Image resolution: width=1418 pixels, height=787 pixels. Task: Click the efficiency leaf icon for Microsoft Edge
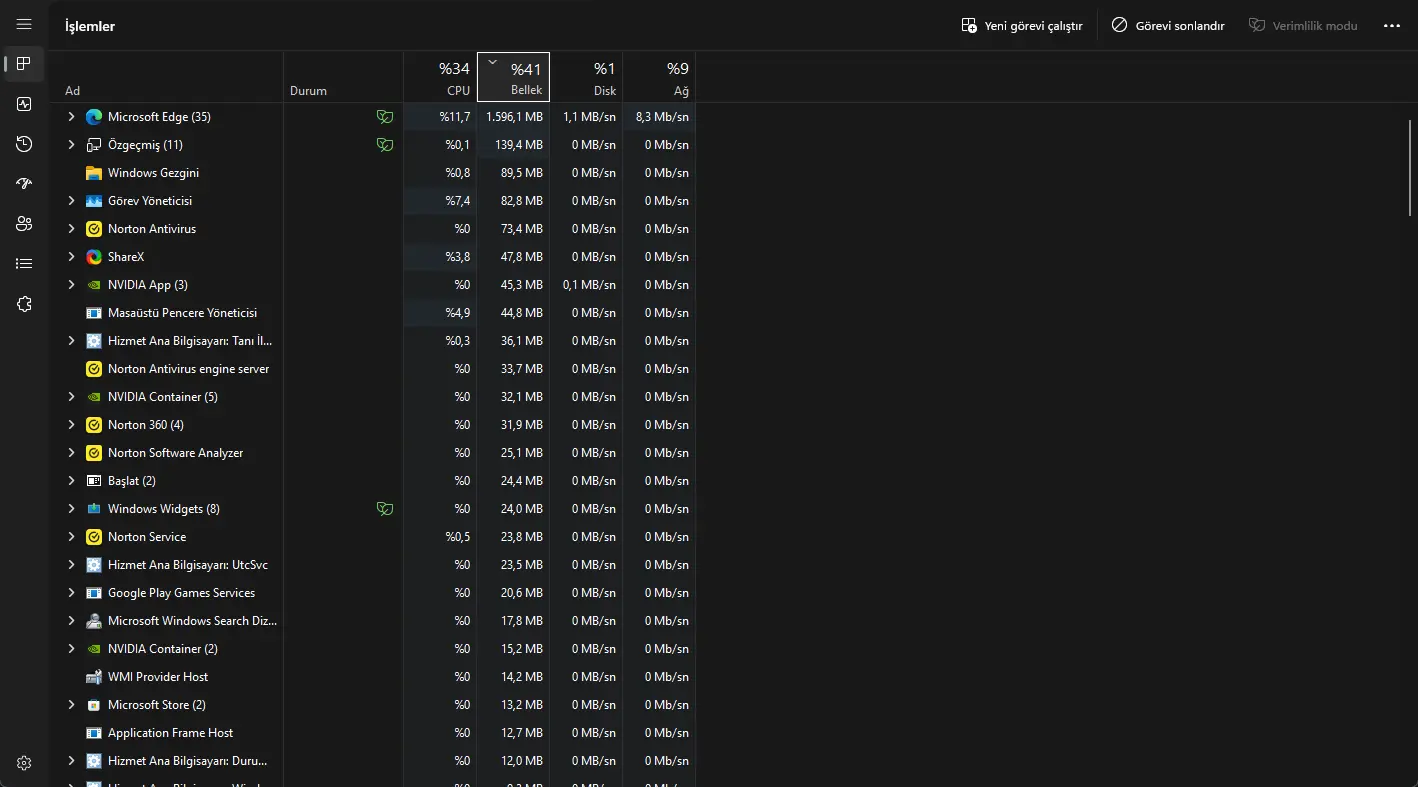[x=384, y=117]
